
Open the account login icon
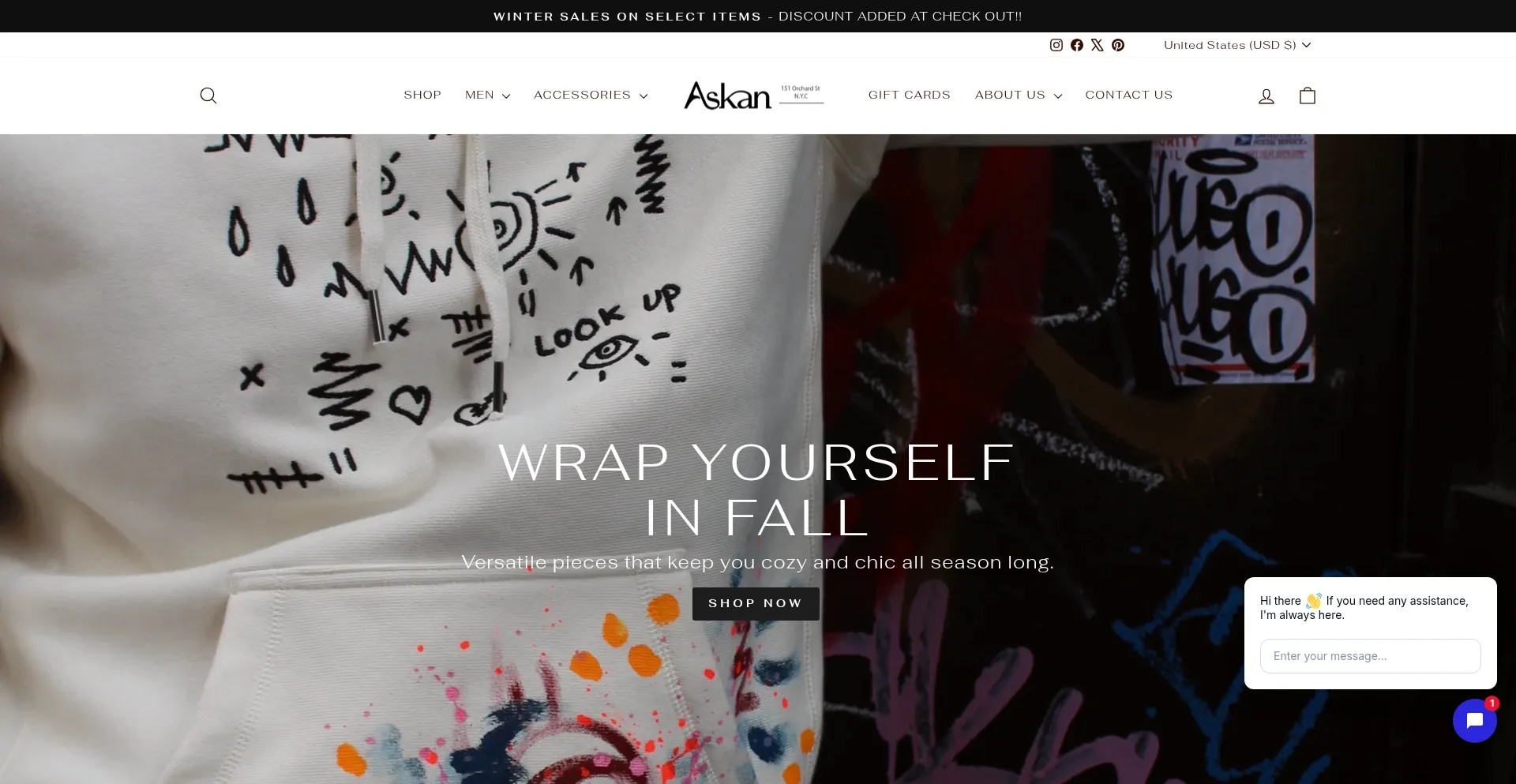1266,96
